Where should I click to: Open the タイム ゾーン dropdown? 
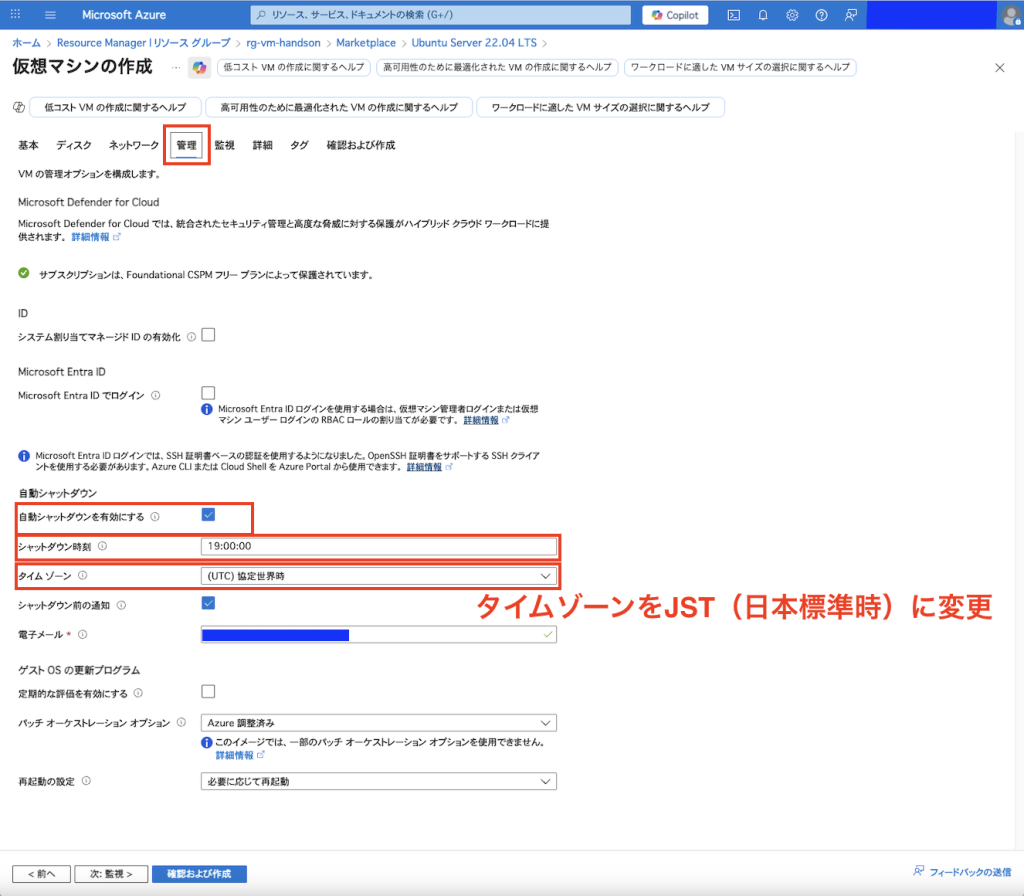click(x=378, y=576)
